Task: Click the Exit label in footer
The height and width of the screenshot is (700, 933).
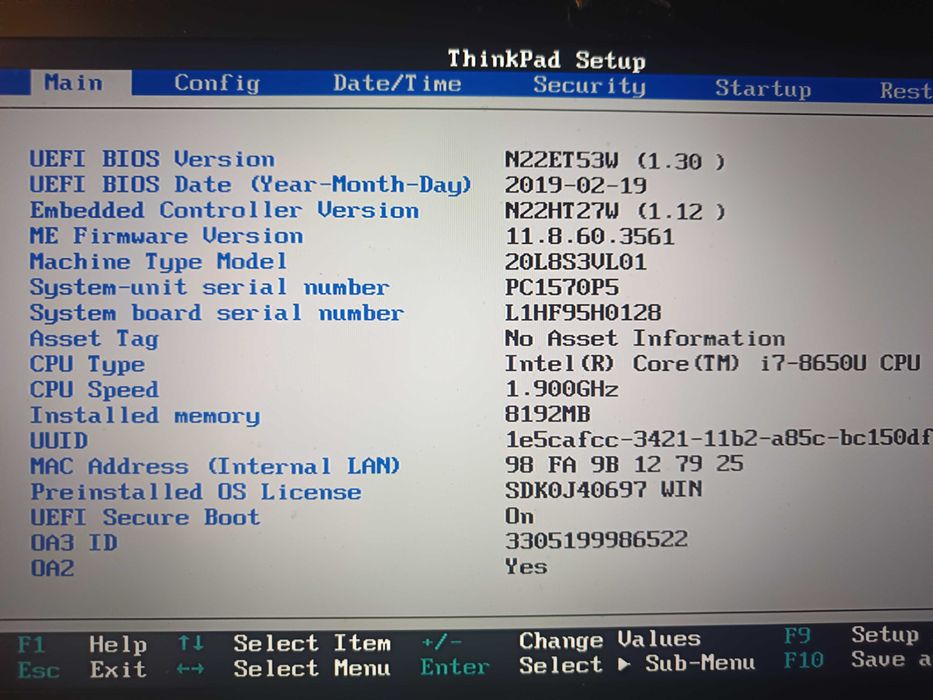Action: [118, 670]
